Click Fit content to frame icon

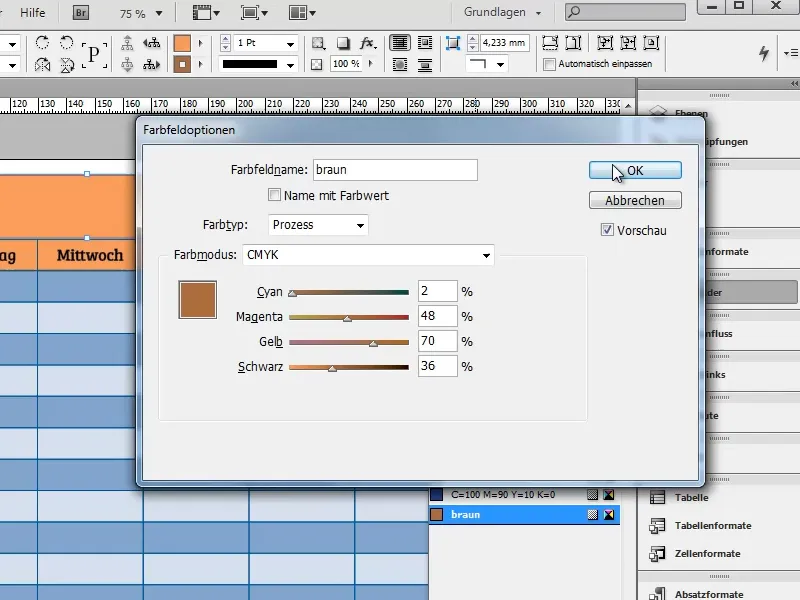(x=605, y=43)
